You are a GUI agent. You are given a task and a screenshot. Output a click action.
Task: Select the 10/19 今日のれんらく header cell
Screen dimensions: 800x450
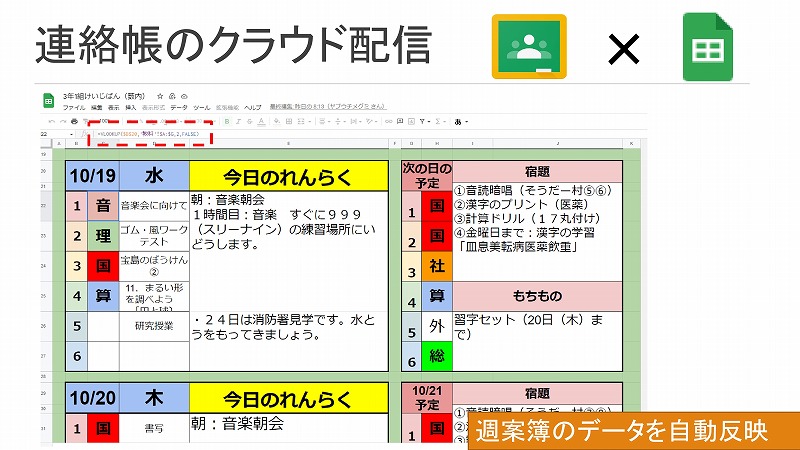[289, 176]
